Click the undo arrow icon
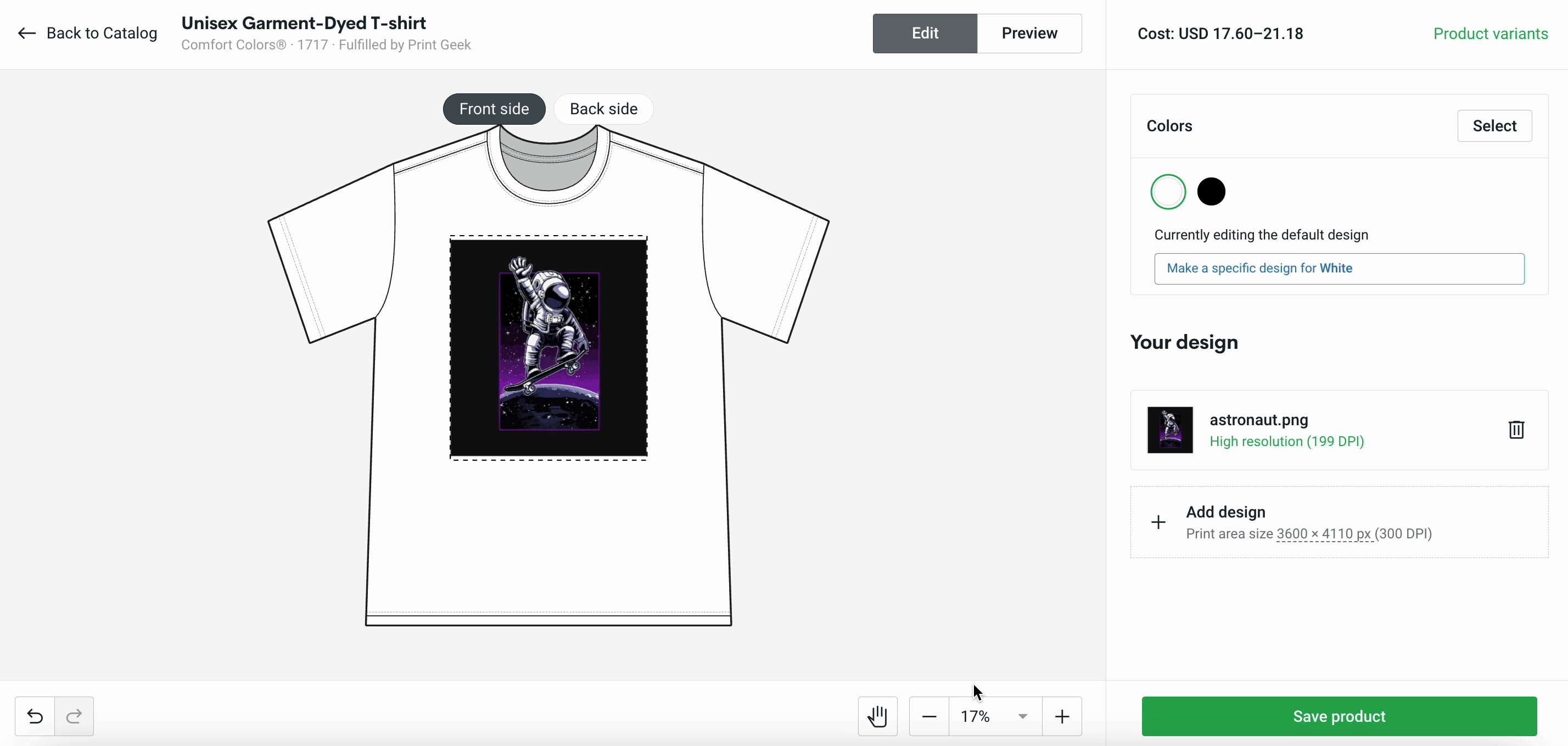 [35, 716]
